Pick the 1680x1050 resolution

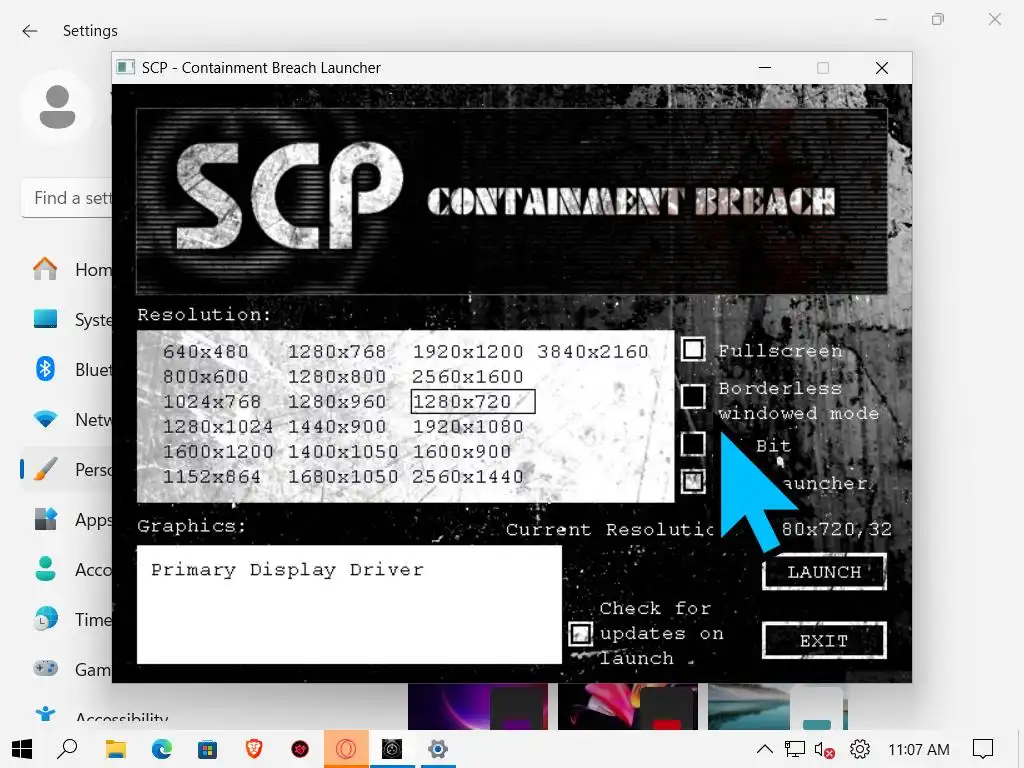click(x=343, y=477)
